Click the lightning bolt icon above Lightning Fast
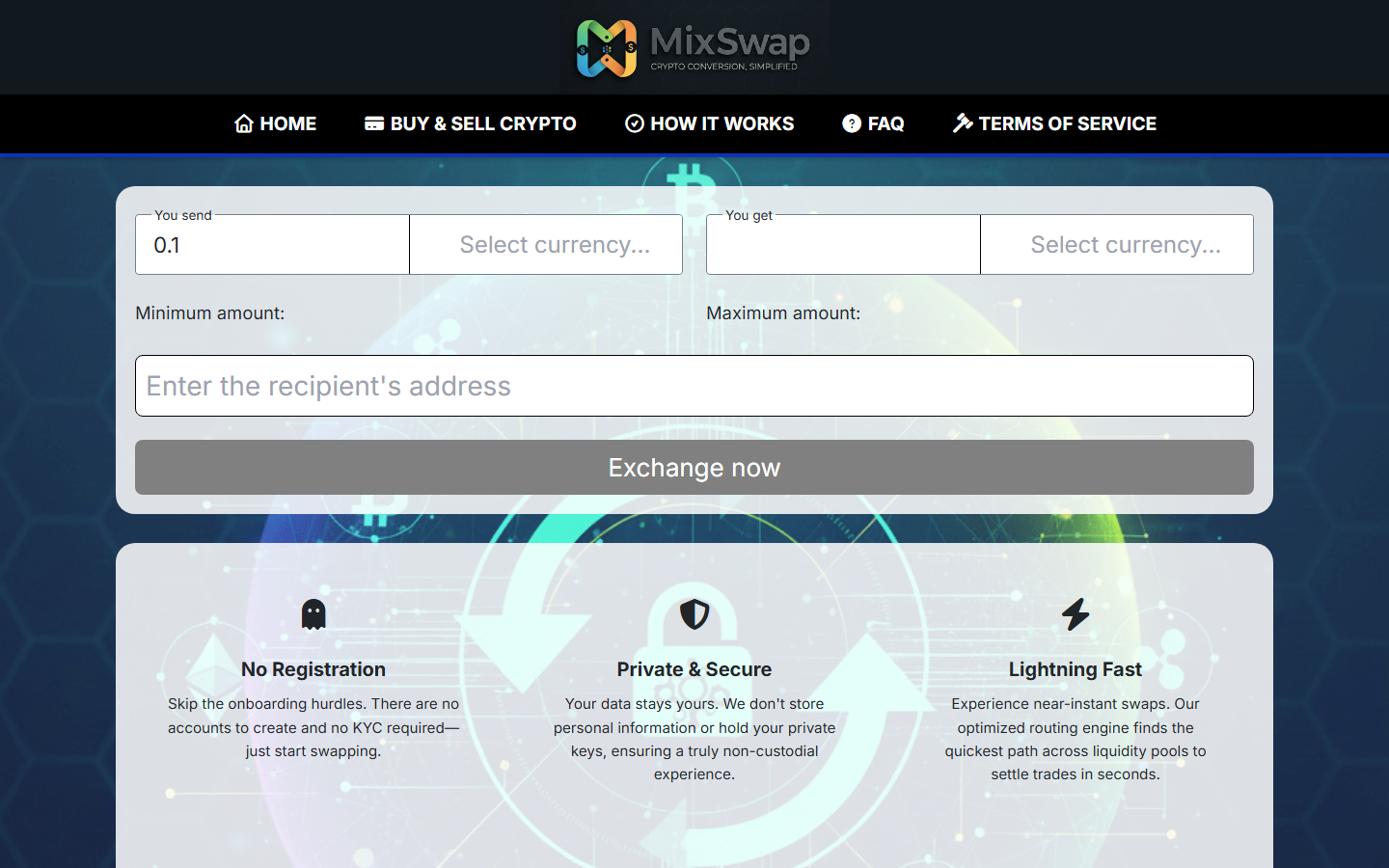The image size is (1389, 868). [x=1076, y=614]
